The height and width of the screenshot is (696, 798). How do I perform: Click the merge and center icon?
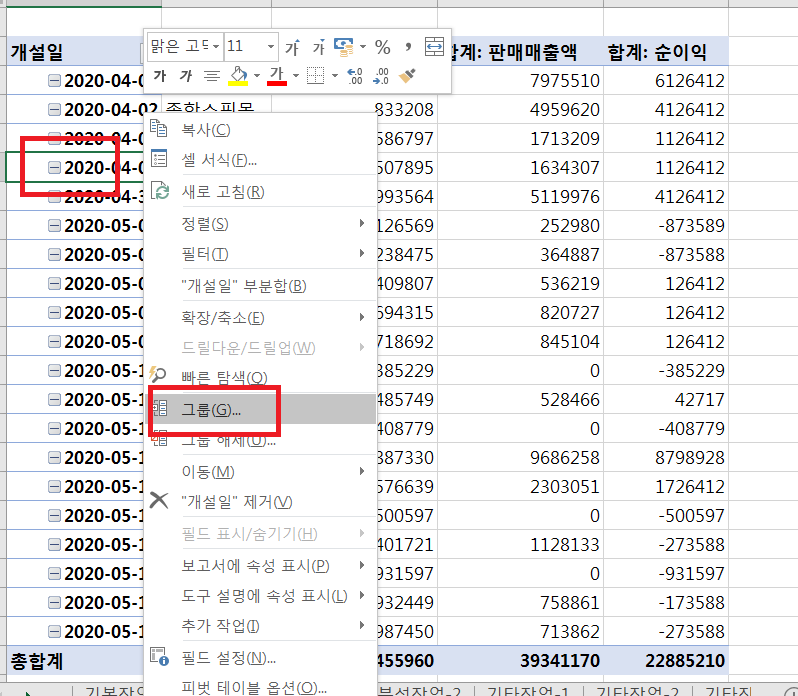pos(434,47)
